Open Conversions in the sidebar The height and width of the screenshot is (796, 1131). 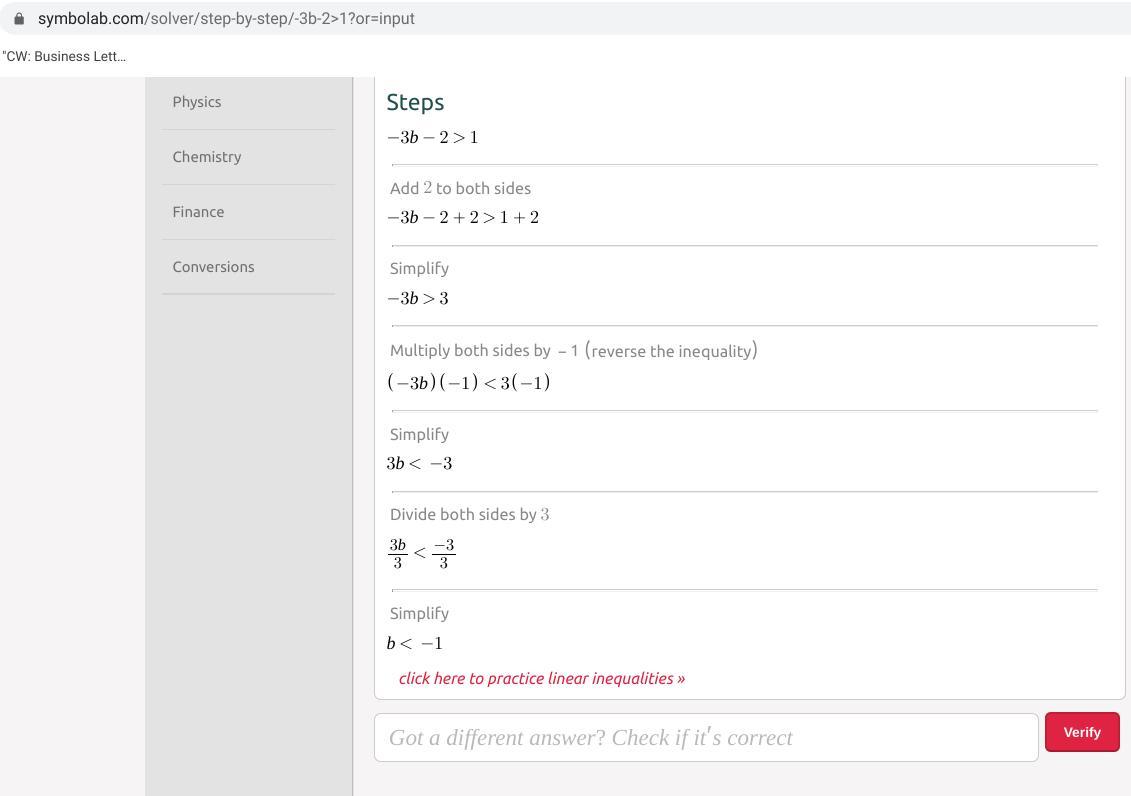tap(213, 267)
